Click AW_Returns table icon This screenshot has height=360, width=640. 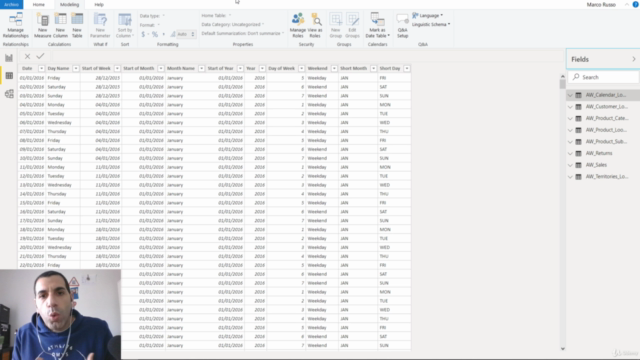(x=578, y=153)
